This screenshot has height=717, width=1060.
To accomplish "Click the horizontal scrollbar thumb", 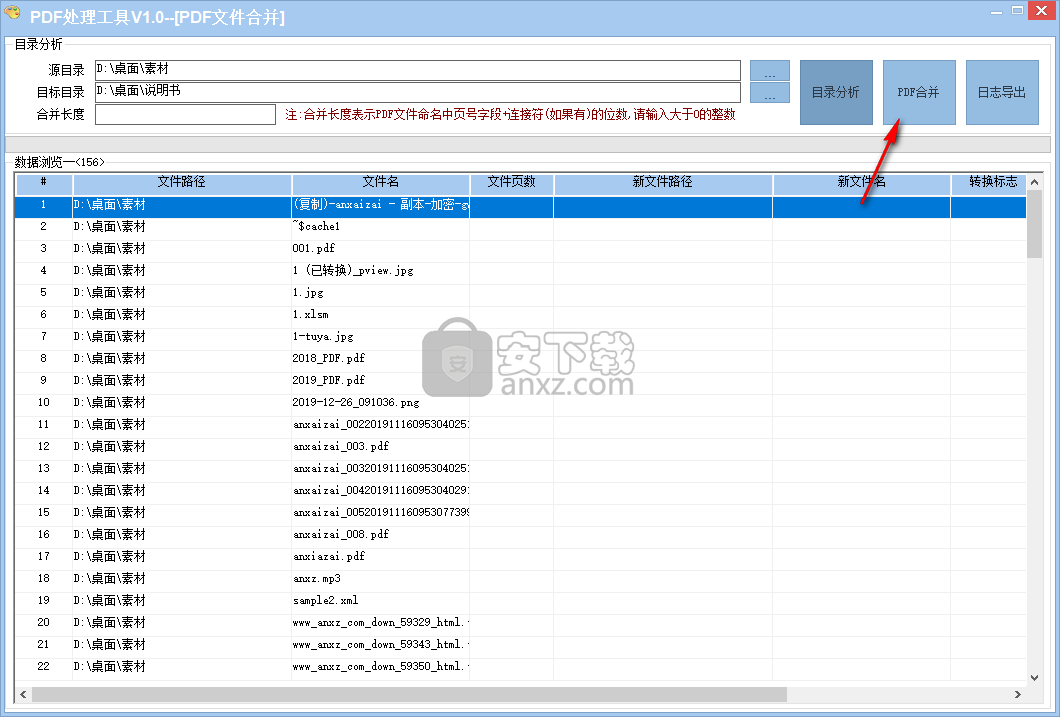I will click(410, 694).
